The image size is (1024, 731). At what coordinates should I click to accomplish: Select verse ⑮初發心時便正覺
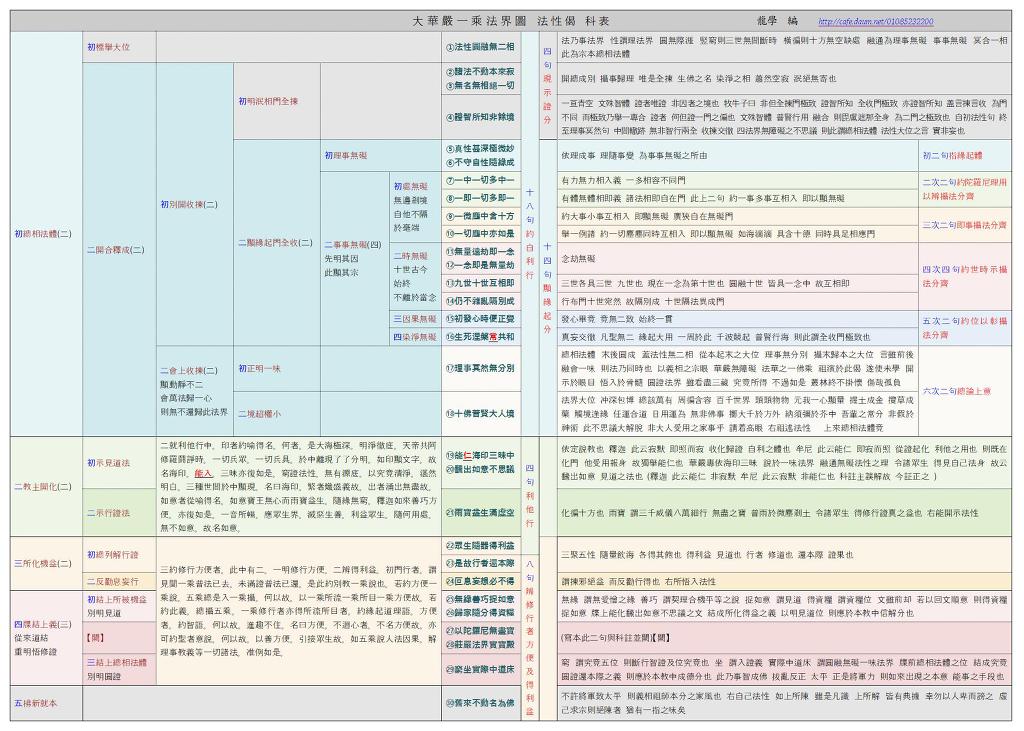click(x=480, y=319)
